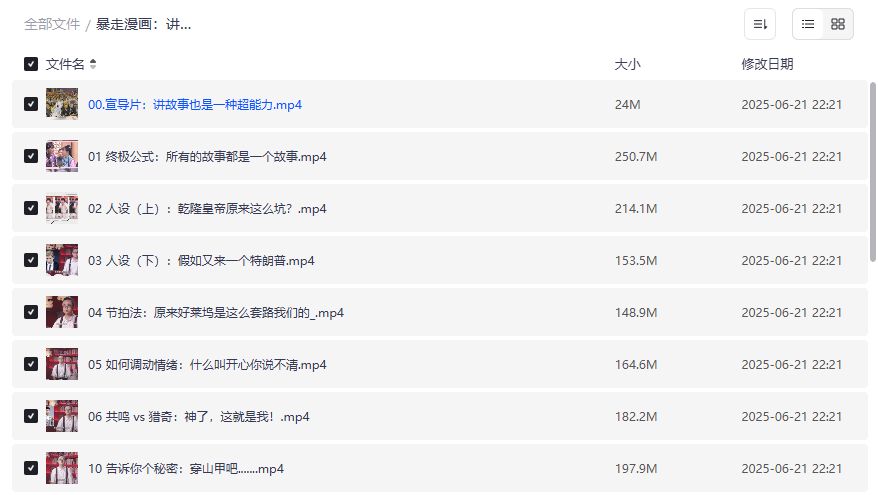Click thumbnail of 00.宣导片 video
Viewport: 878px width, 495px height.
(x=62, y=104)
